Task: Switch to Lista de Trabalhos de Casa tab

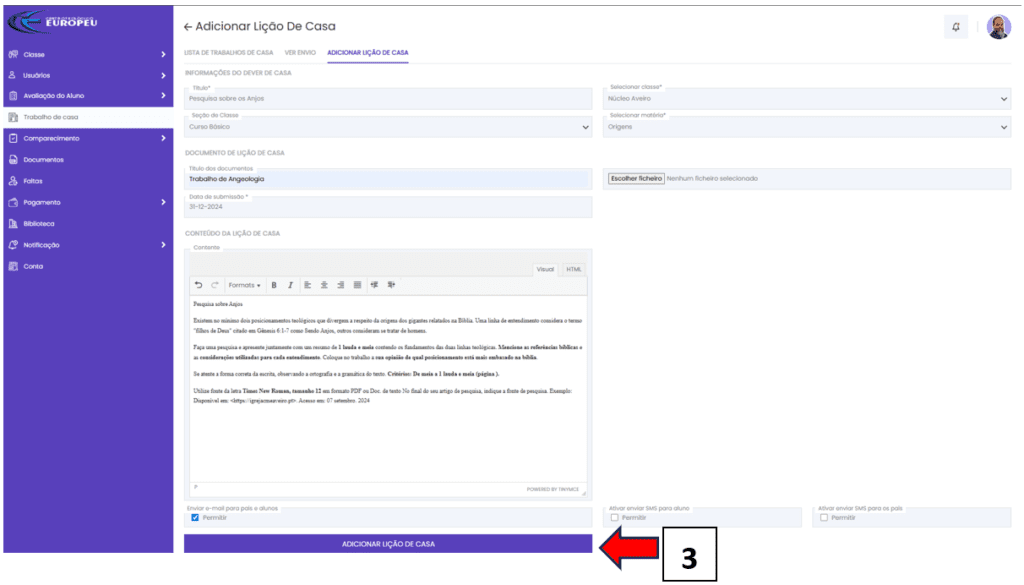Action: coord(228,52)
